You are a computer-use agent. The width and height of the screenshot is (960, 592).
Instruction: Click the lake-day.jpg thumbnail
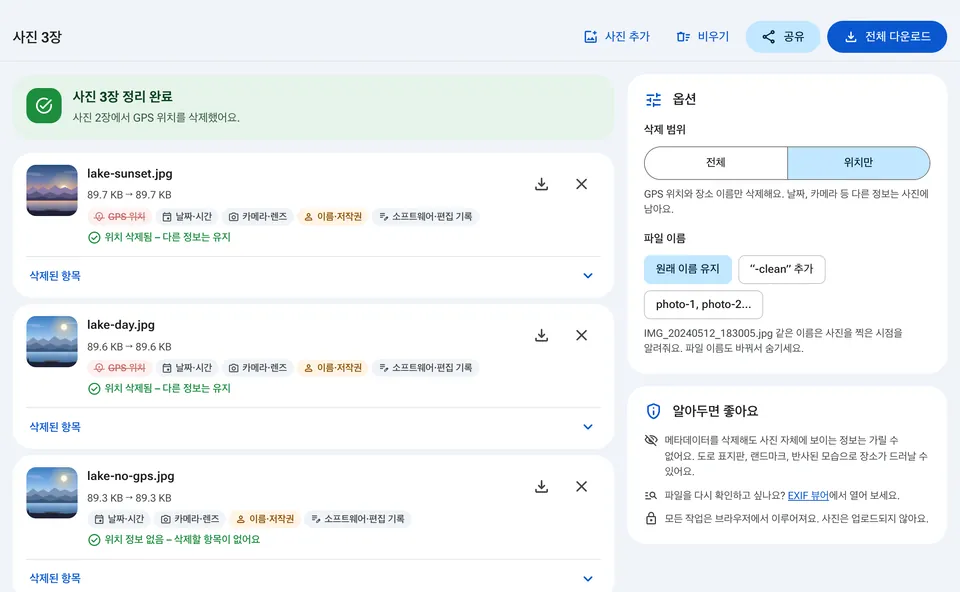52,341
